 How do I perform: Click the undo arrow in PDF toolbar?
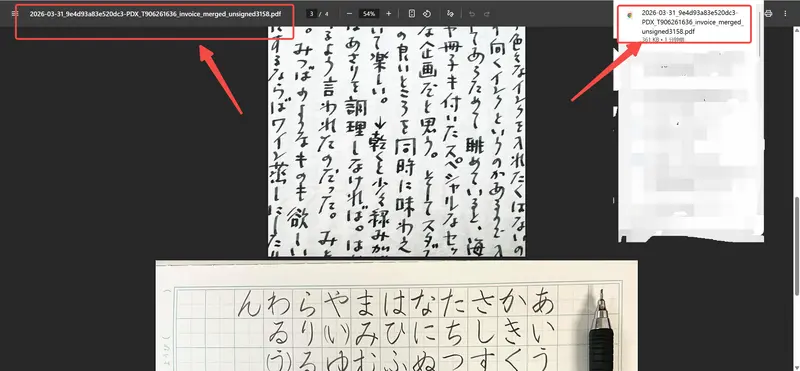472,14
